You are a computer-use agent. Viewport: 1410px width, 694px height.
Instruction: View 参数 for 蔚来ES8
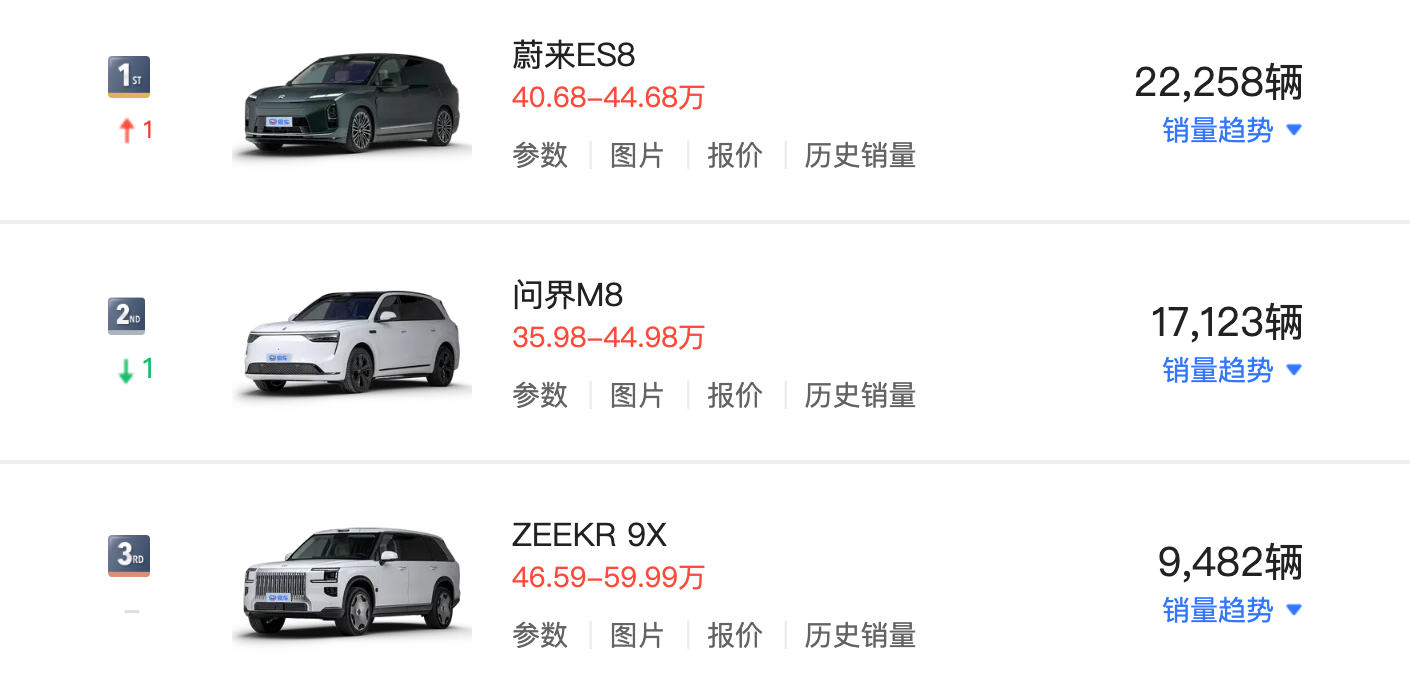(540, 156)
